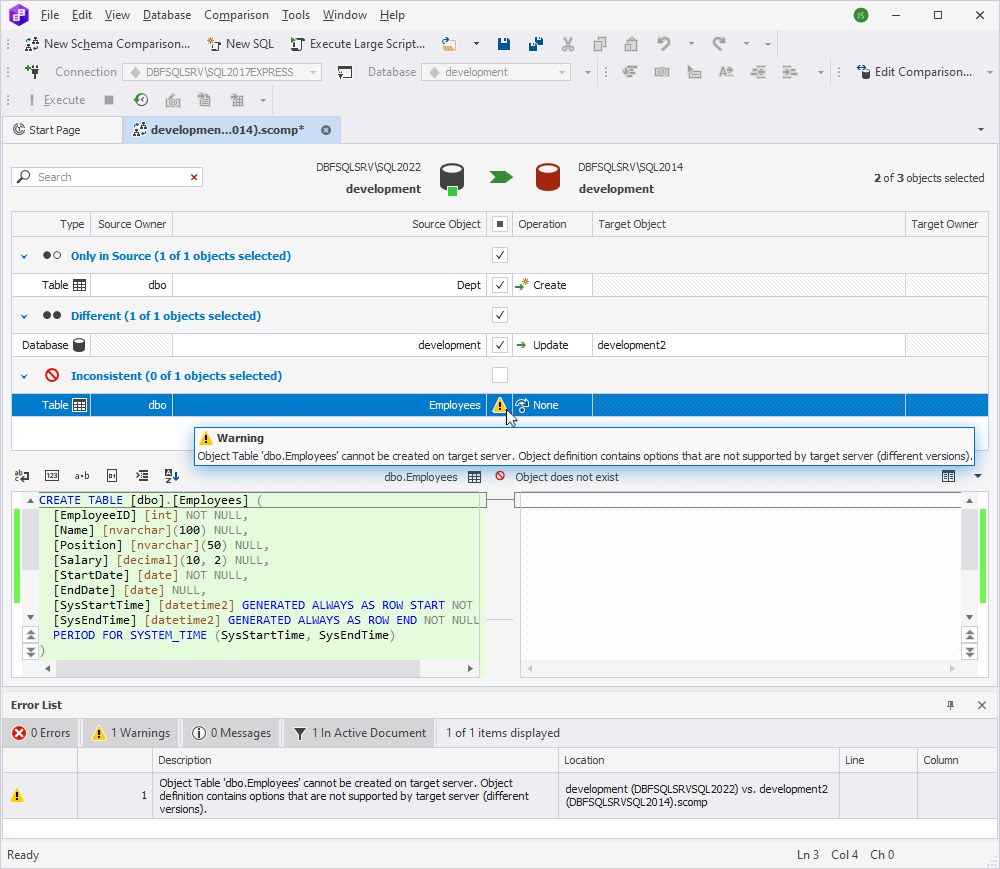Toggle line numbers icon in diff toolbar
The image size is (1000, 869).
pyautogui.click(x=52, y=476)
